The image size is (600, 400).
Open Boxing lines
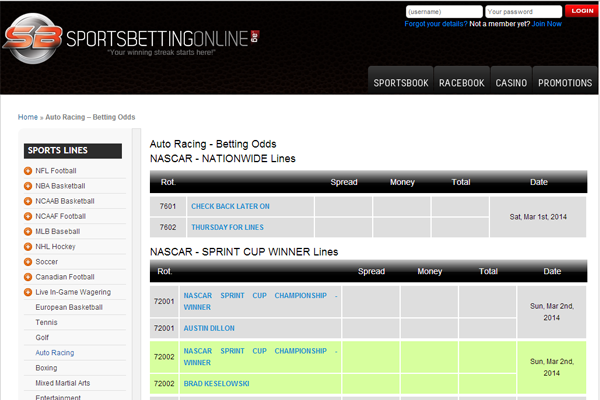(x=46, y=368)
